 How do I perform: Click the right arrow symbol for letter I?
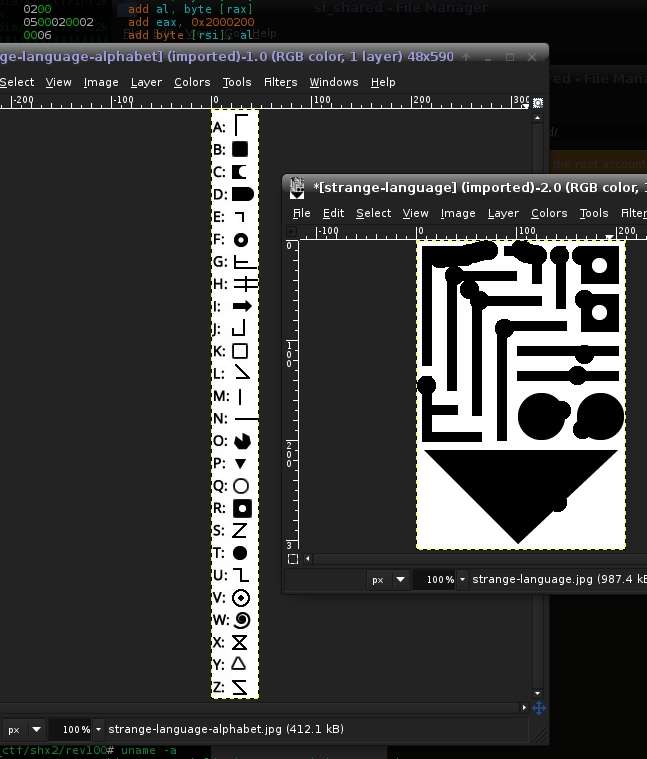pos(241,306)
